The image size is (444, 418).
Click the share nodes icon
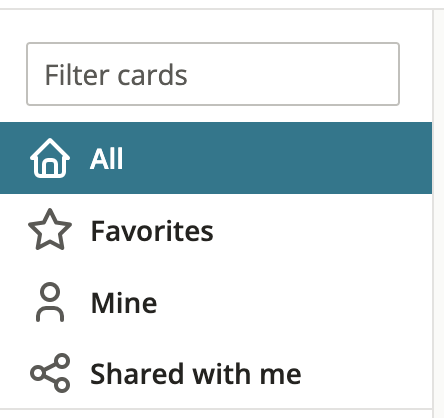(50, 373)
